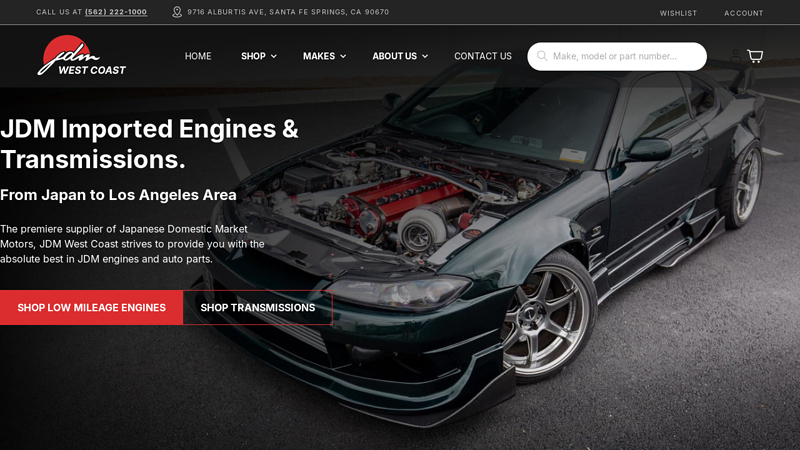Select the About Us menu label

click(394, 56)
